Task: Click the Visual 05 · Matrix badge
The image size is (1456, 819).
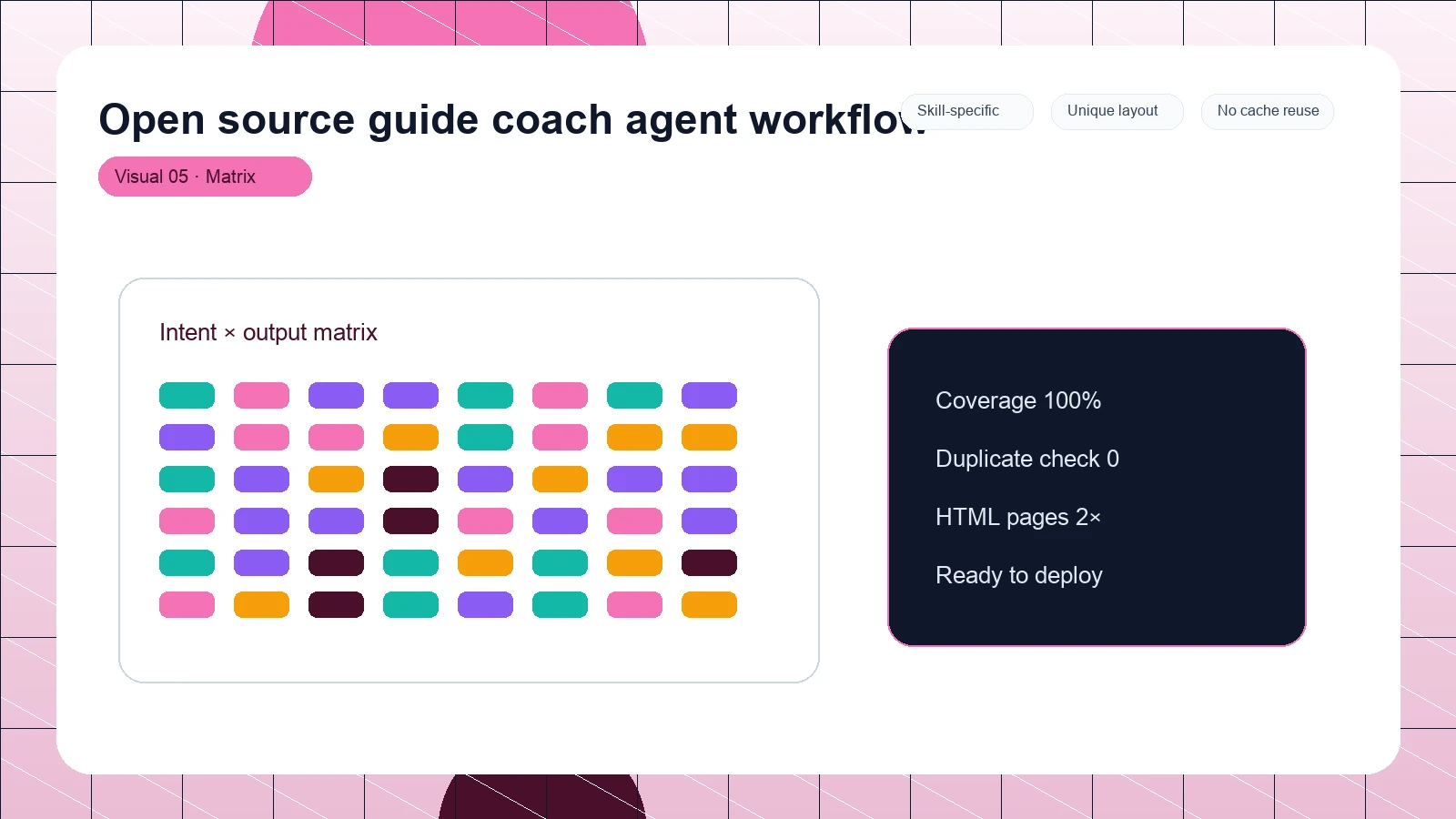Action: click(x=205, y=177)
